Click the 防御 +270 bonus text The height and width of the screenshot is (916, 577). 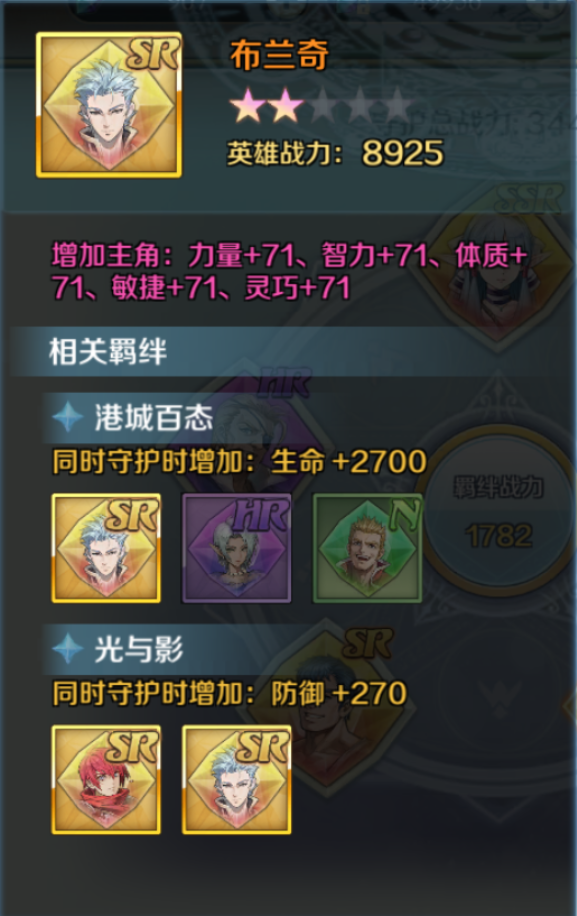(339, 693)
